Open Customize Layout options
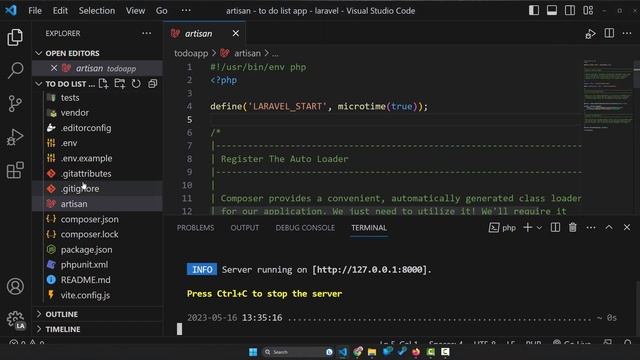This screenshot has height=360, width=640. (x=588, y=10)
